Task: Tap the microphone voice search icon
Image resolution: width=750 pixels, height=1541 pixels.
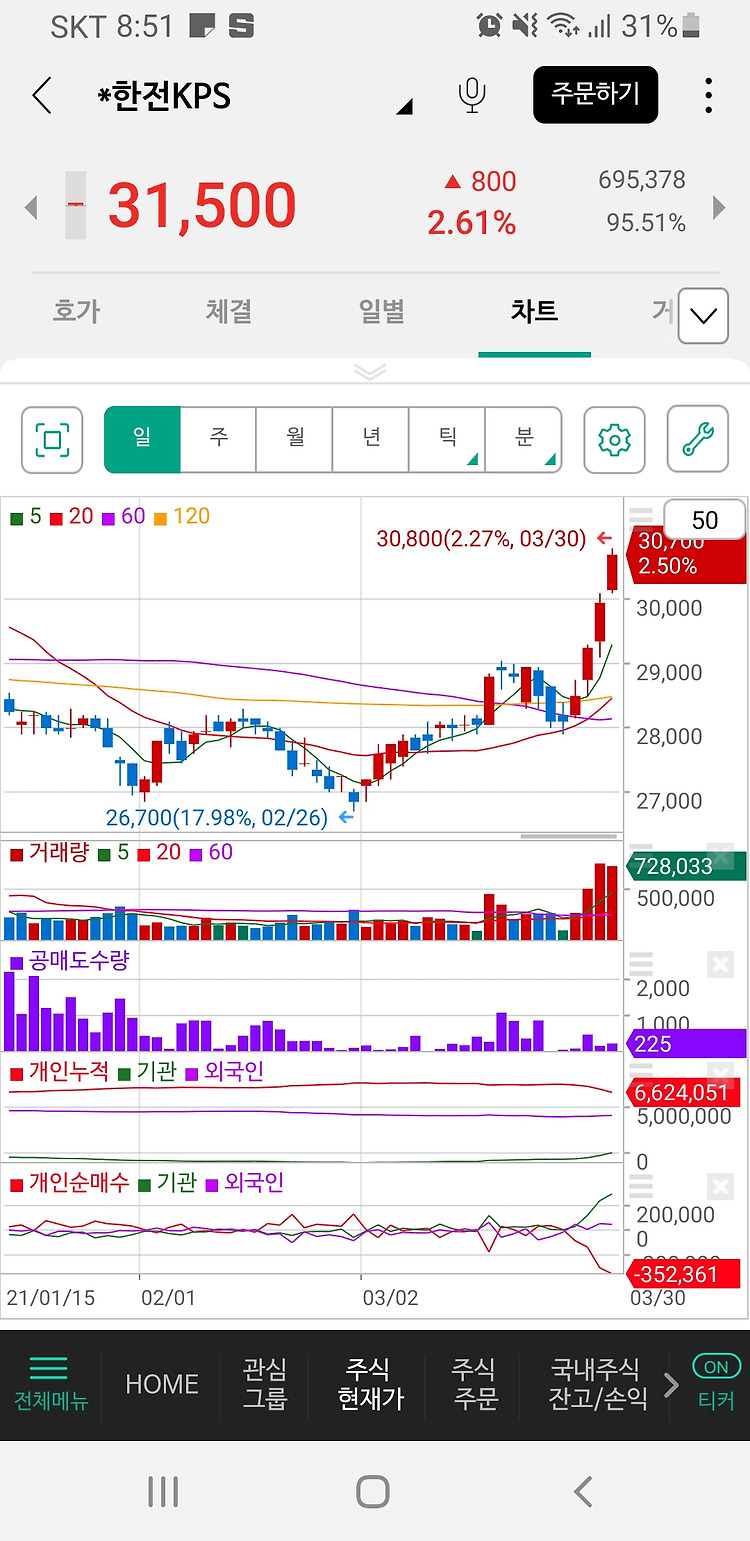Action: tap(472, 95)
